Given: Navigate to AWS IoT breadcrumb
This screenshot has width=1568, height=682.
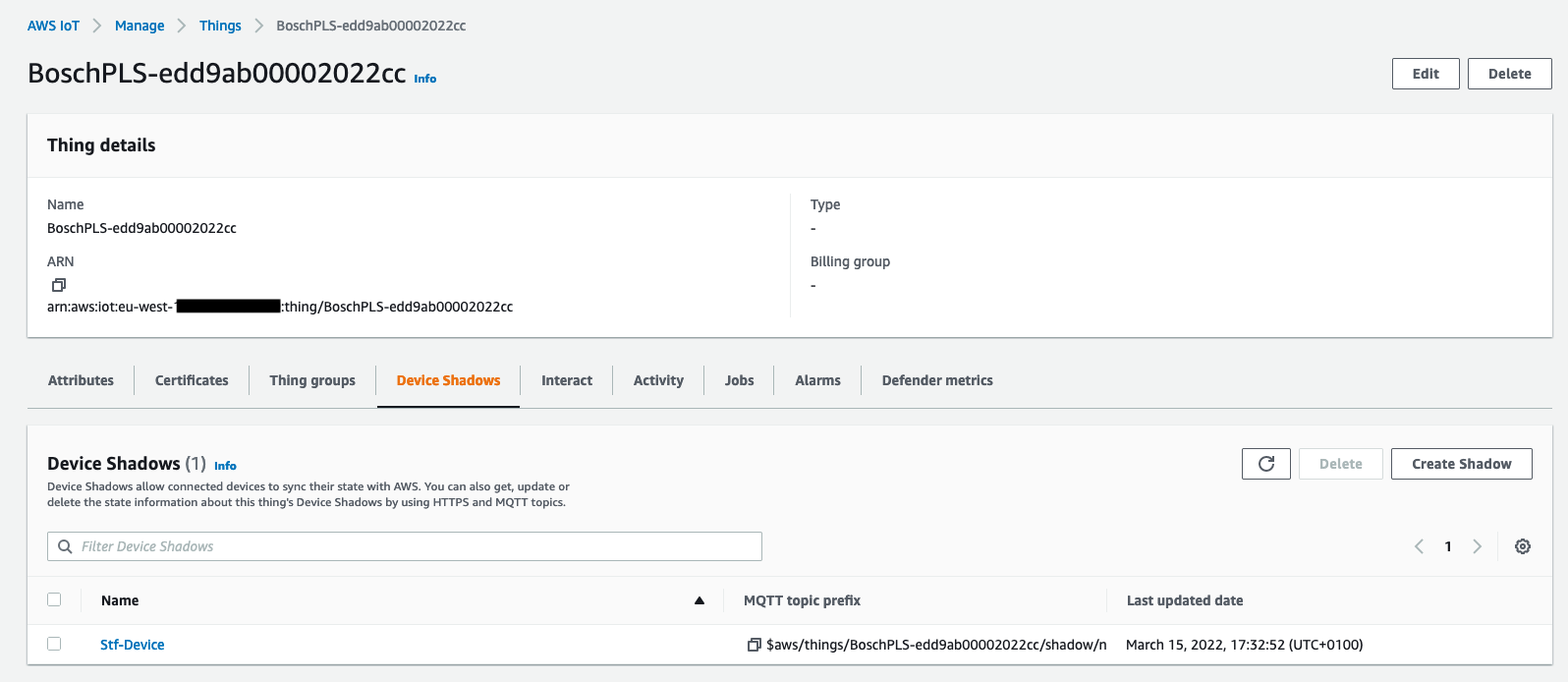Looking at the screenshot, I should coord(53,26).
